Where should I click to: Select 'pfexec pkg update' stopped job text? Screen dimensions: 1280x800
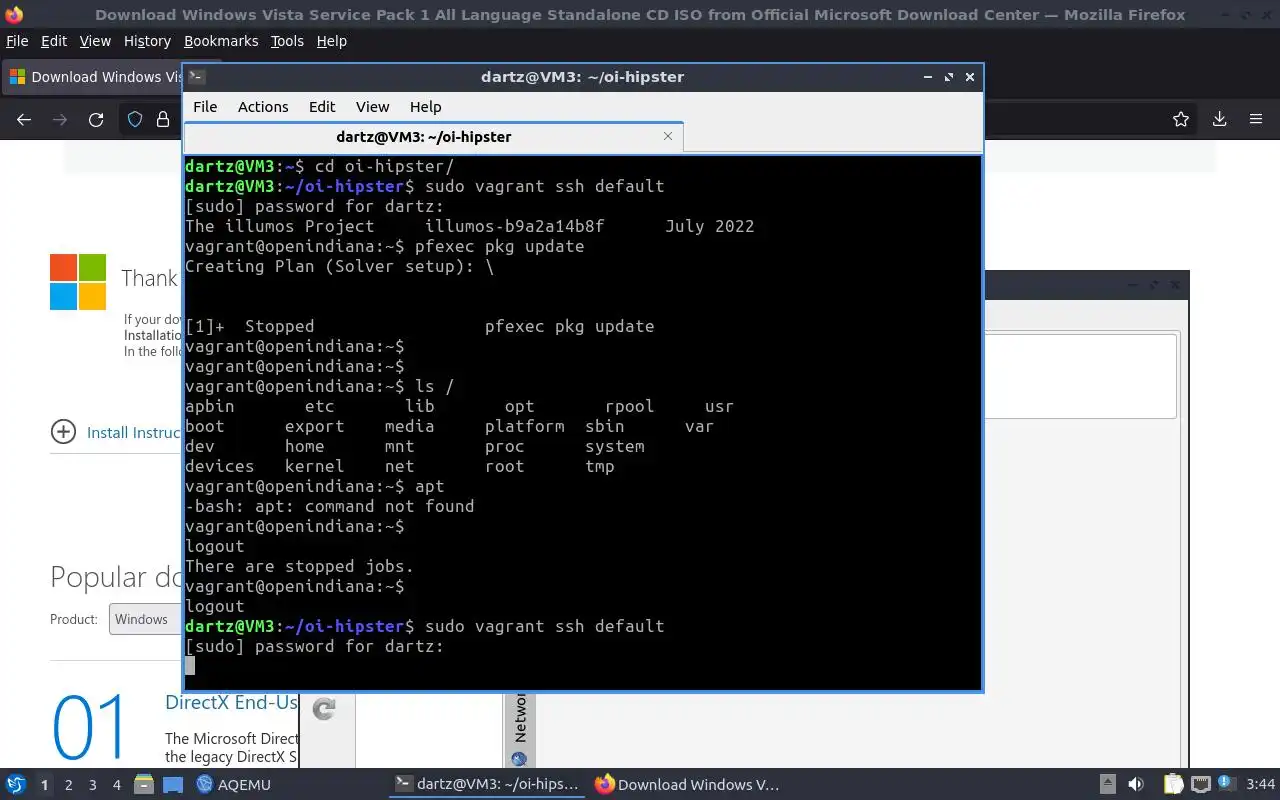(569, 326)
